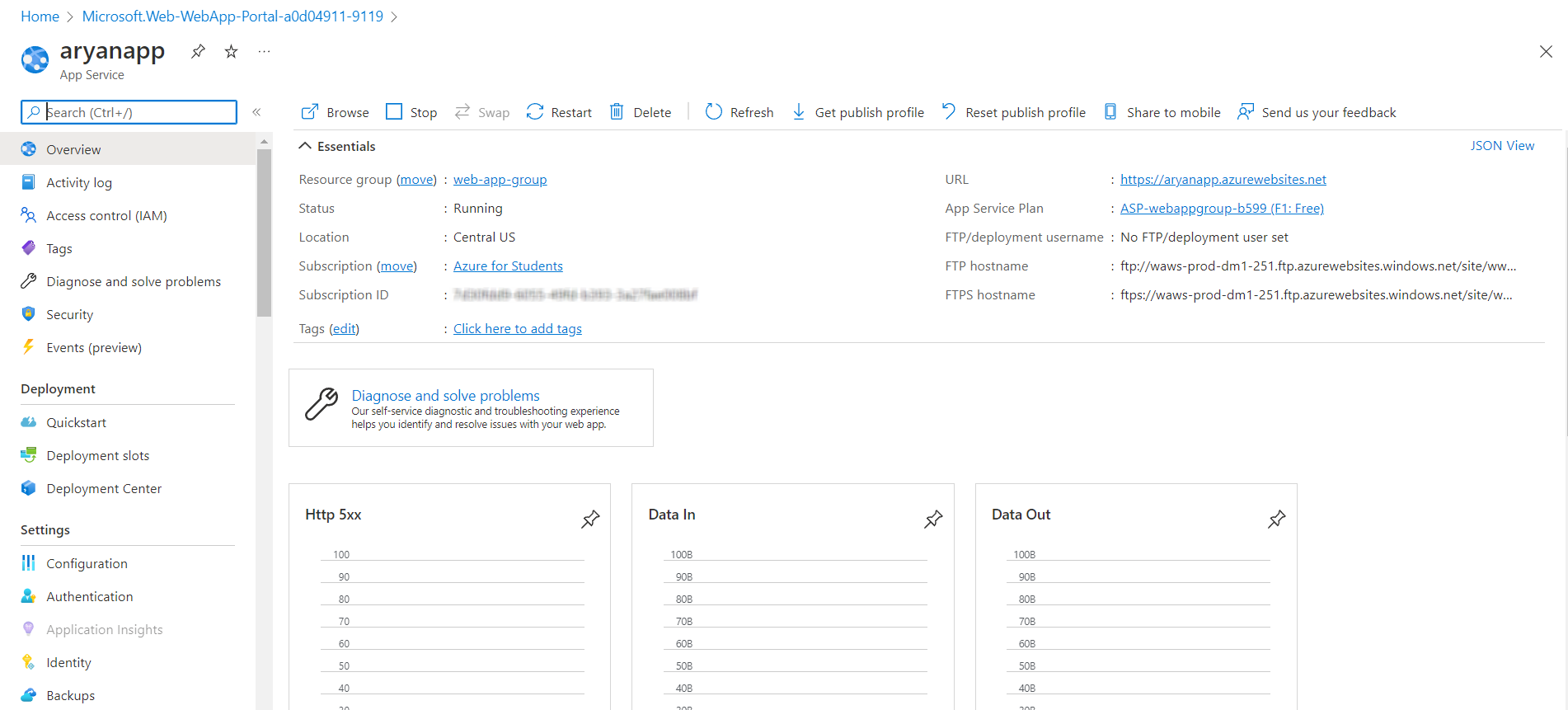
Task: Open Tags in sidebar
Action: (x=128, y=248)
